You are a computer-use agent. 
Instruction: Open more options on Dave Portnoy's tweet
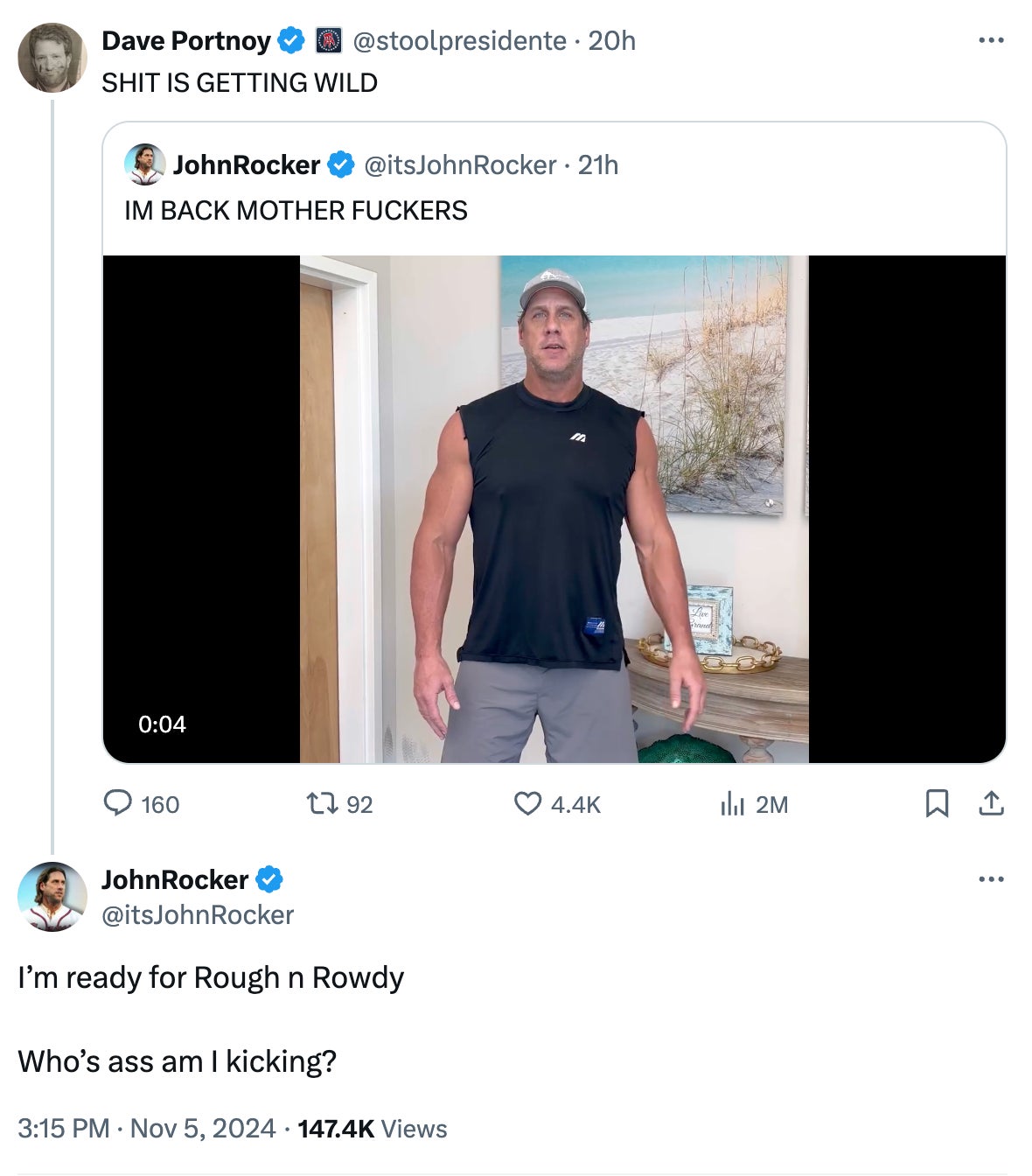(991, 41)
